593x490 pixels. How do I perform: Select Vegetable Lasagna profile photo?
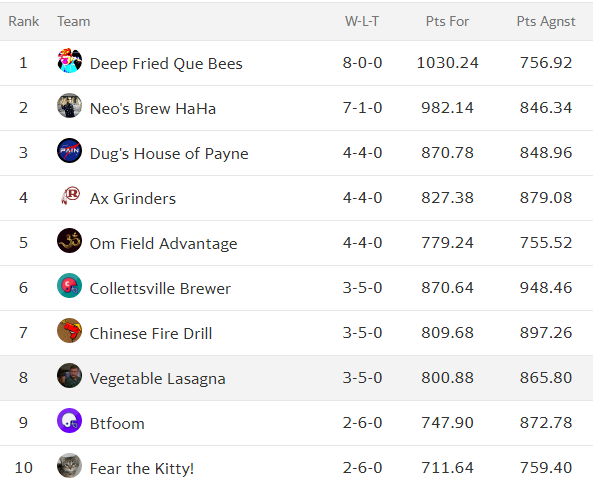point(70,375)
